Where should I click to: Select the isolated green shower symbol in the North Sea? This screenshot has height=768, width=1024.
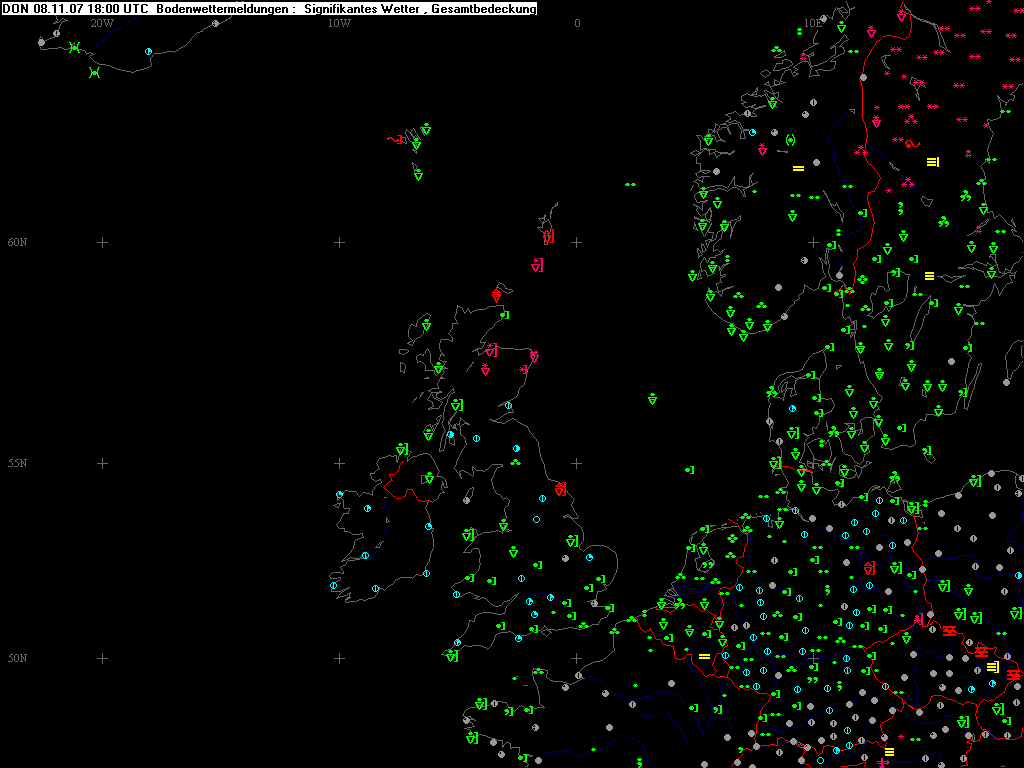pos(652,399)
